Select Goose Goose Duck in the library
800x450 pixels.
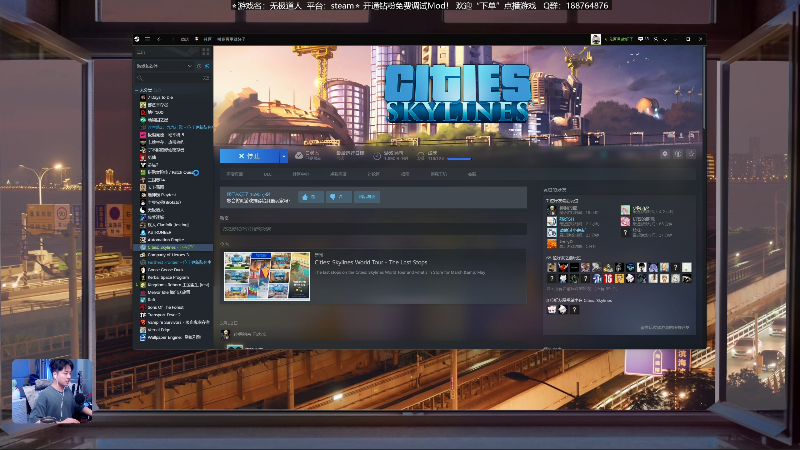click(x=161, y=270)
